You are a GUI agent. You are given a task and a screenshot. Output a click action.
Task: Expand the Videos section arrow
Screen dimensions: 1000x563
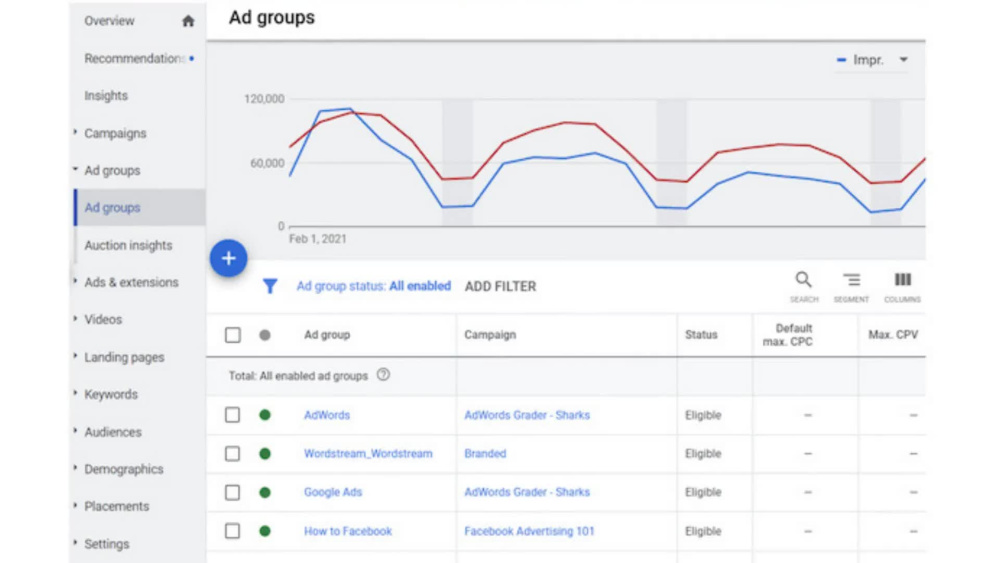(x=75, y=319)
